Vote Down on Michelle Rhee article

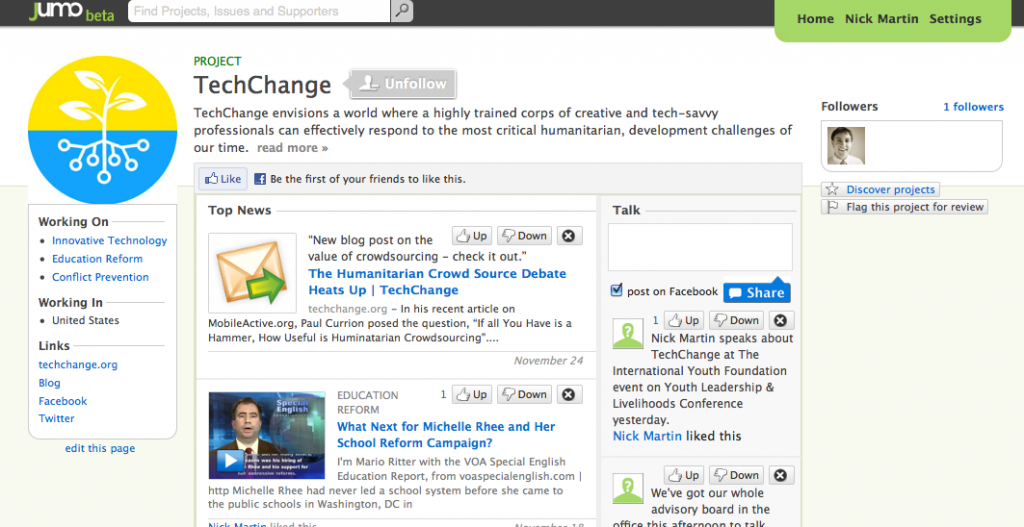point(524,394)
